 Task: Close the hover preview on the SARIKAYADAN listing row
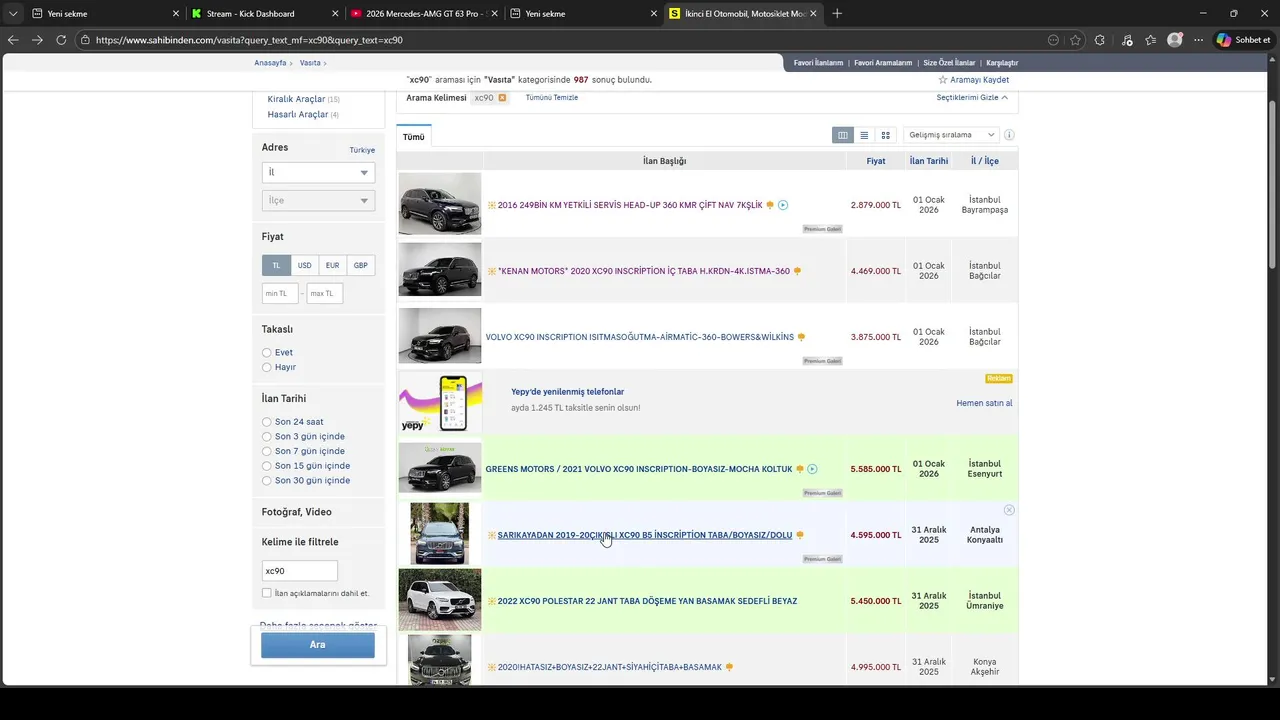coord(1009,510)
